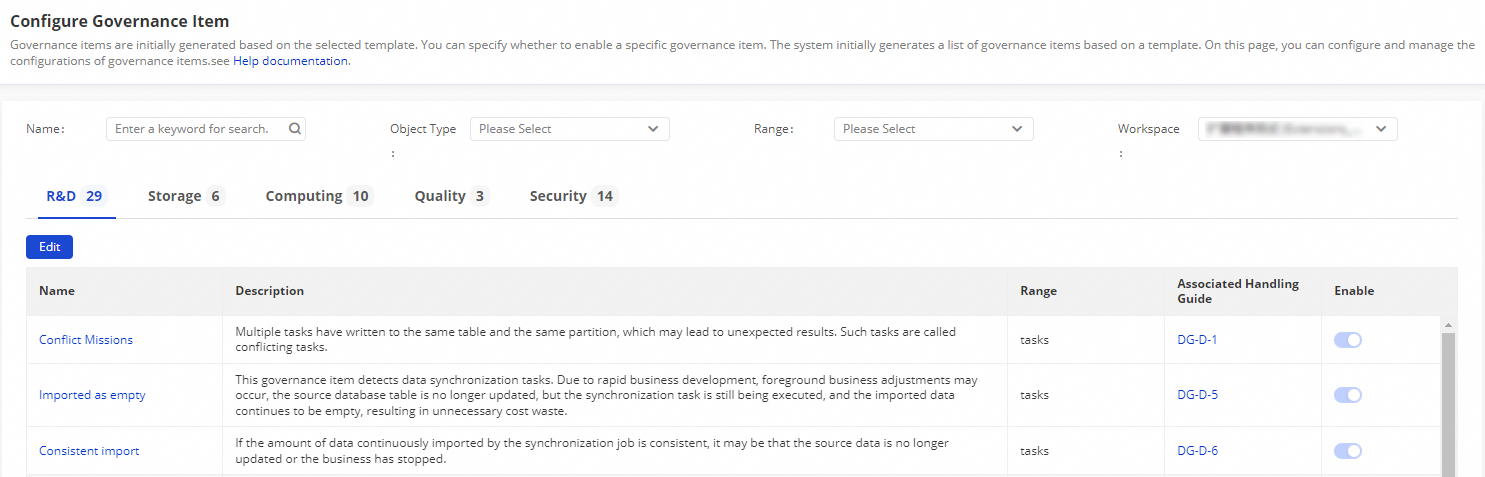
Task: Toggle Enable switch for Conflict Missions
Action: [1348, 340]
